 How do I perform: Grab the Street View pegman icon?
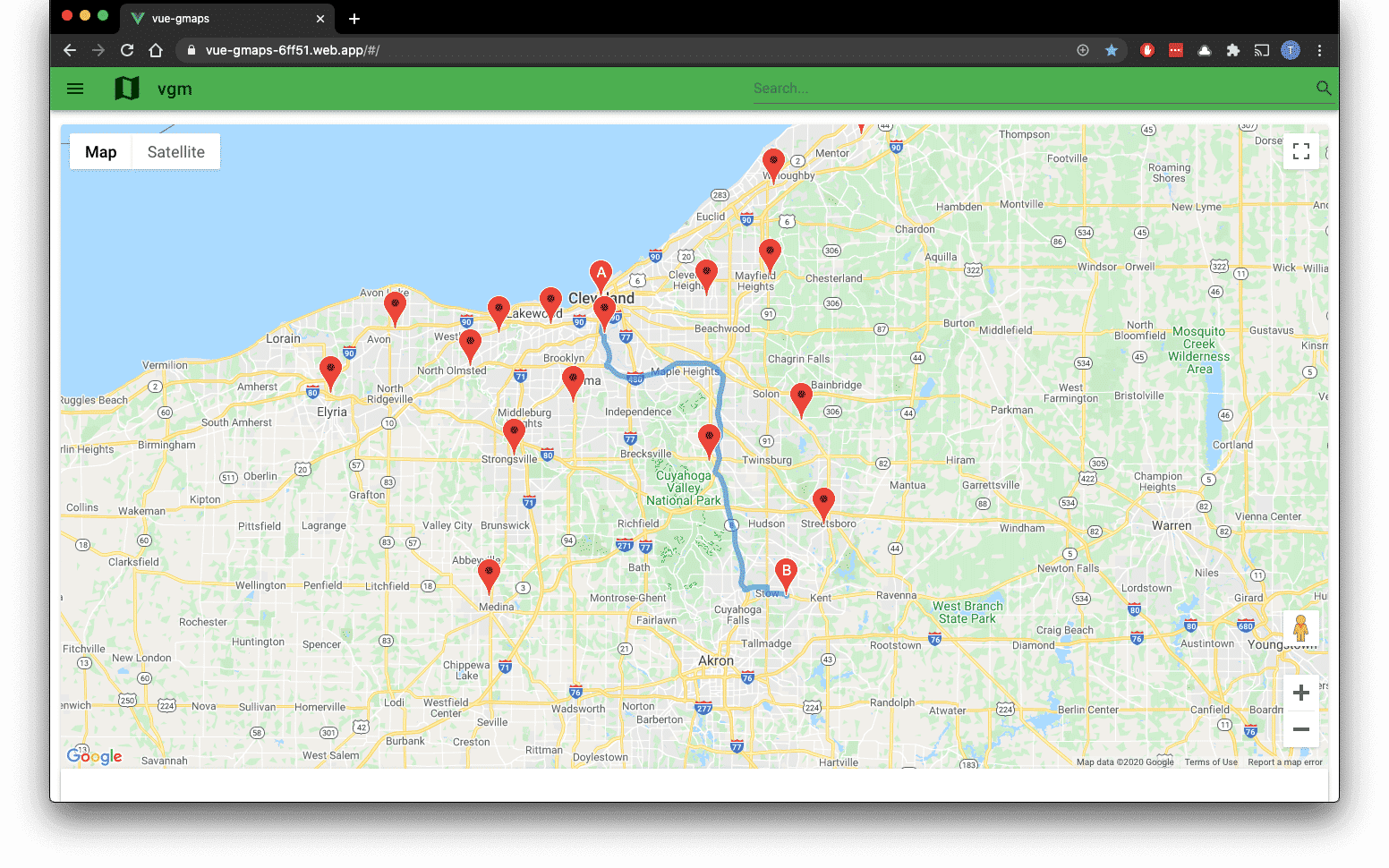click(1300, 628)
